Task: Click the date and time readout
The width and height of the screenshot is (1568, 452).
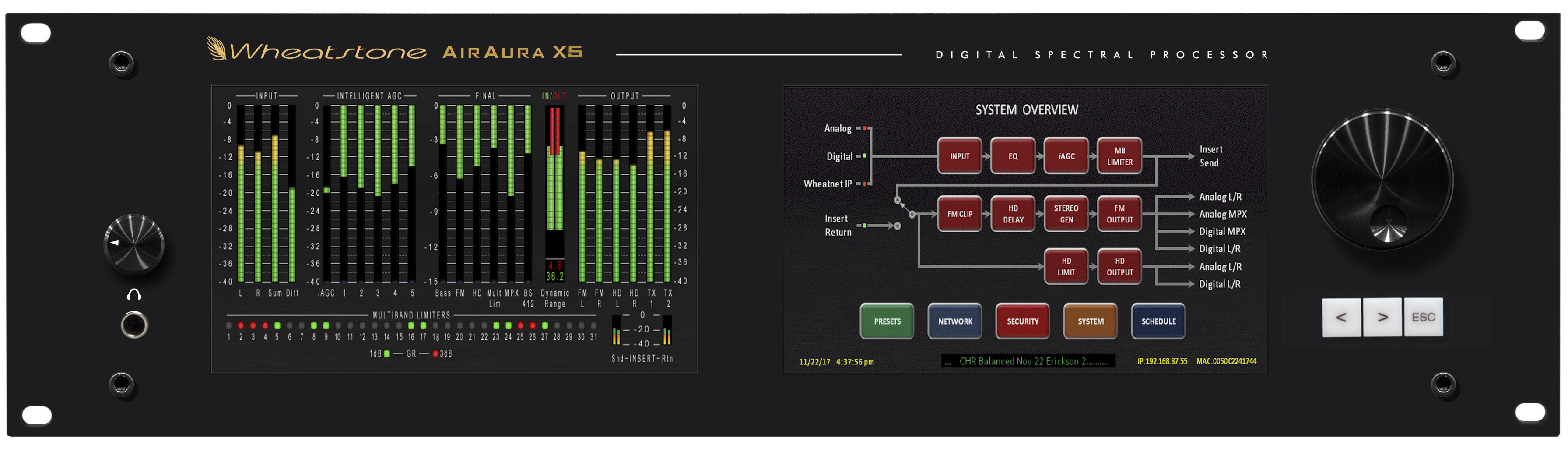Action: (836, 362)
